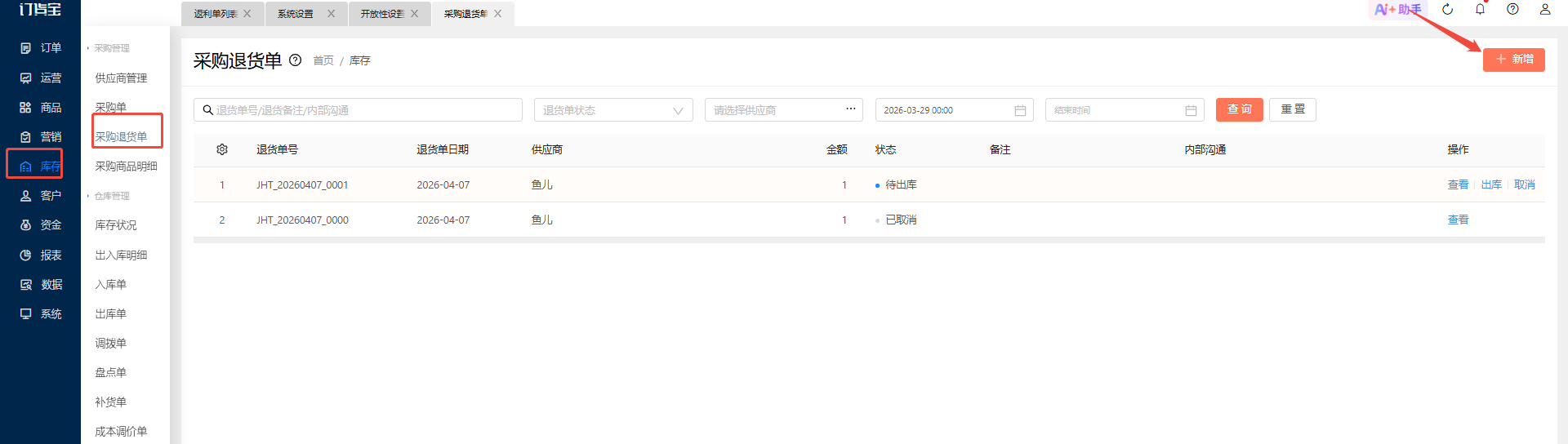Open 调拨单 in submenu
Image resolution: width=1568 pixels, height=444 pixels.
pyautogui.click(x=110, y=344)
